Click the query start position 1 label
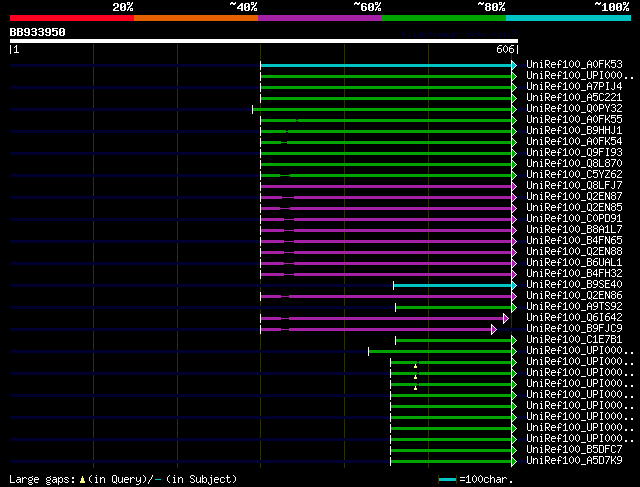This screenshot has width=640, height=487. 16,49
